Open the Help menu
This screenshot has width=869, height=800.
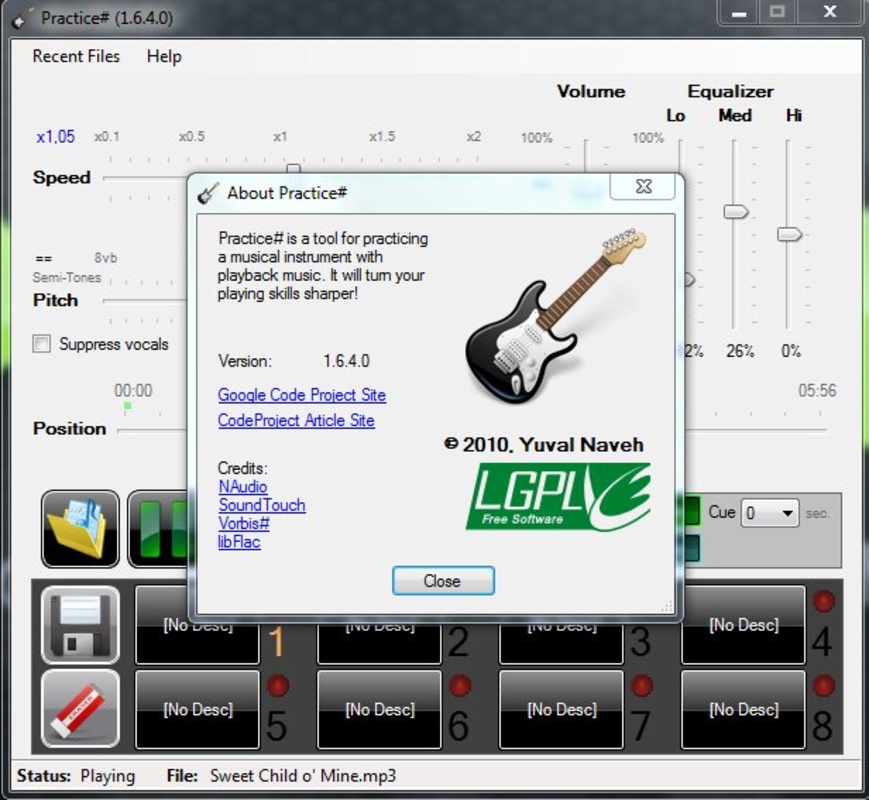164,56
